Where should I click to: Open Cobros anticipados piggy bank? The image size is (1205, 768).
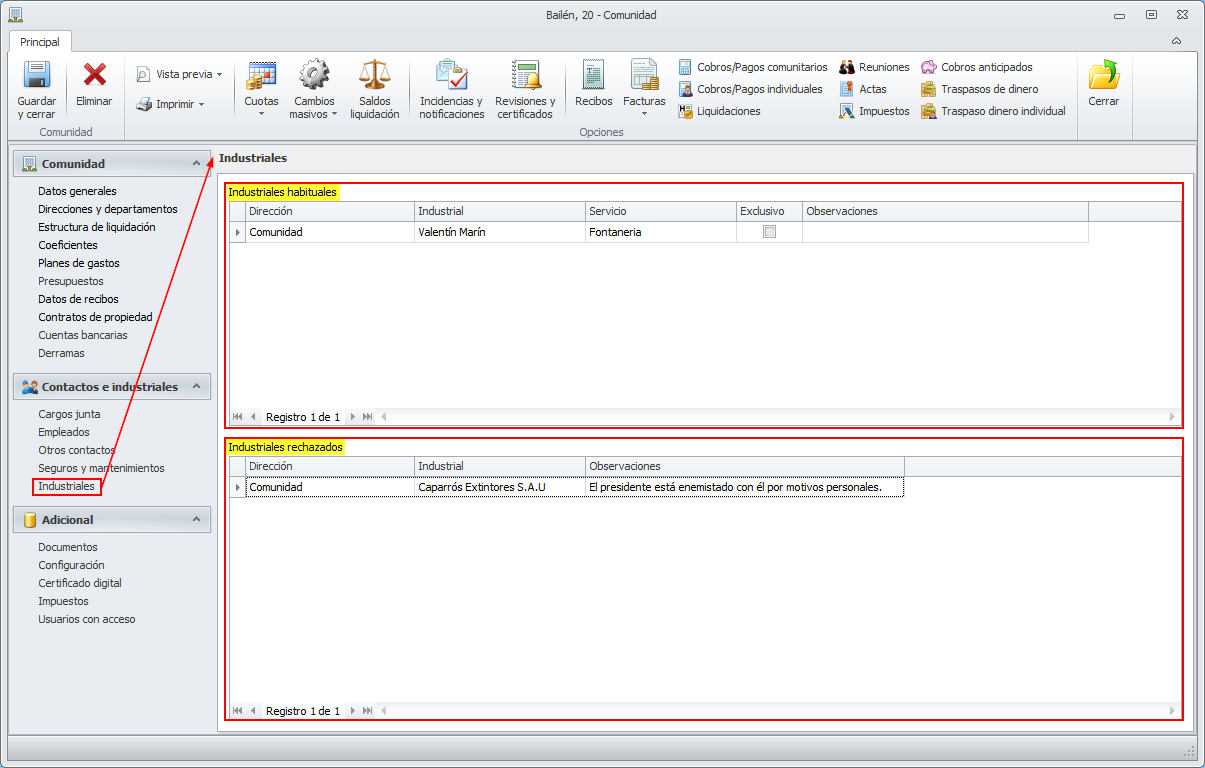click(x=977, y=67)
